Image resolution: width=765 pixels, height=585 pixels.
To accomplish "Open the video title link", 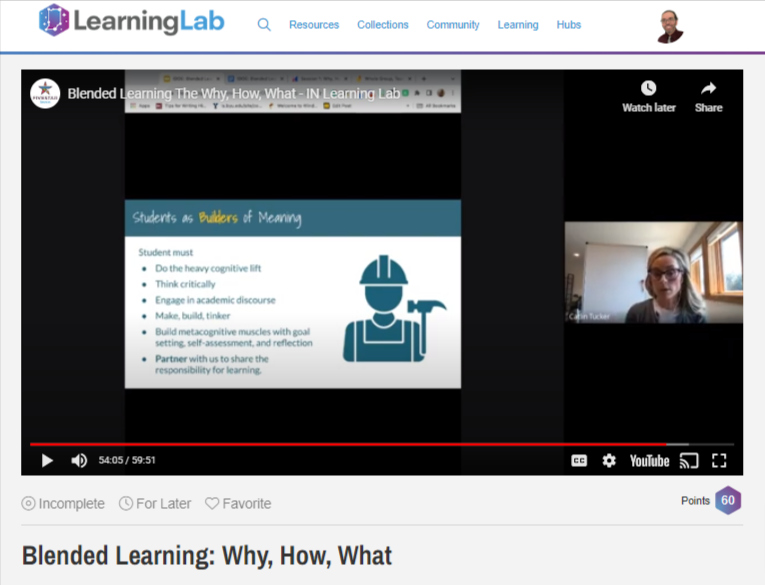I will point(234,93).
